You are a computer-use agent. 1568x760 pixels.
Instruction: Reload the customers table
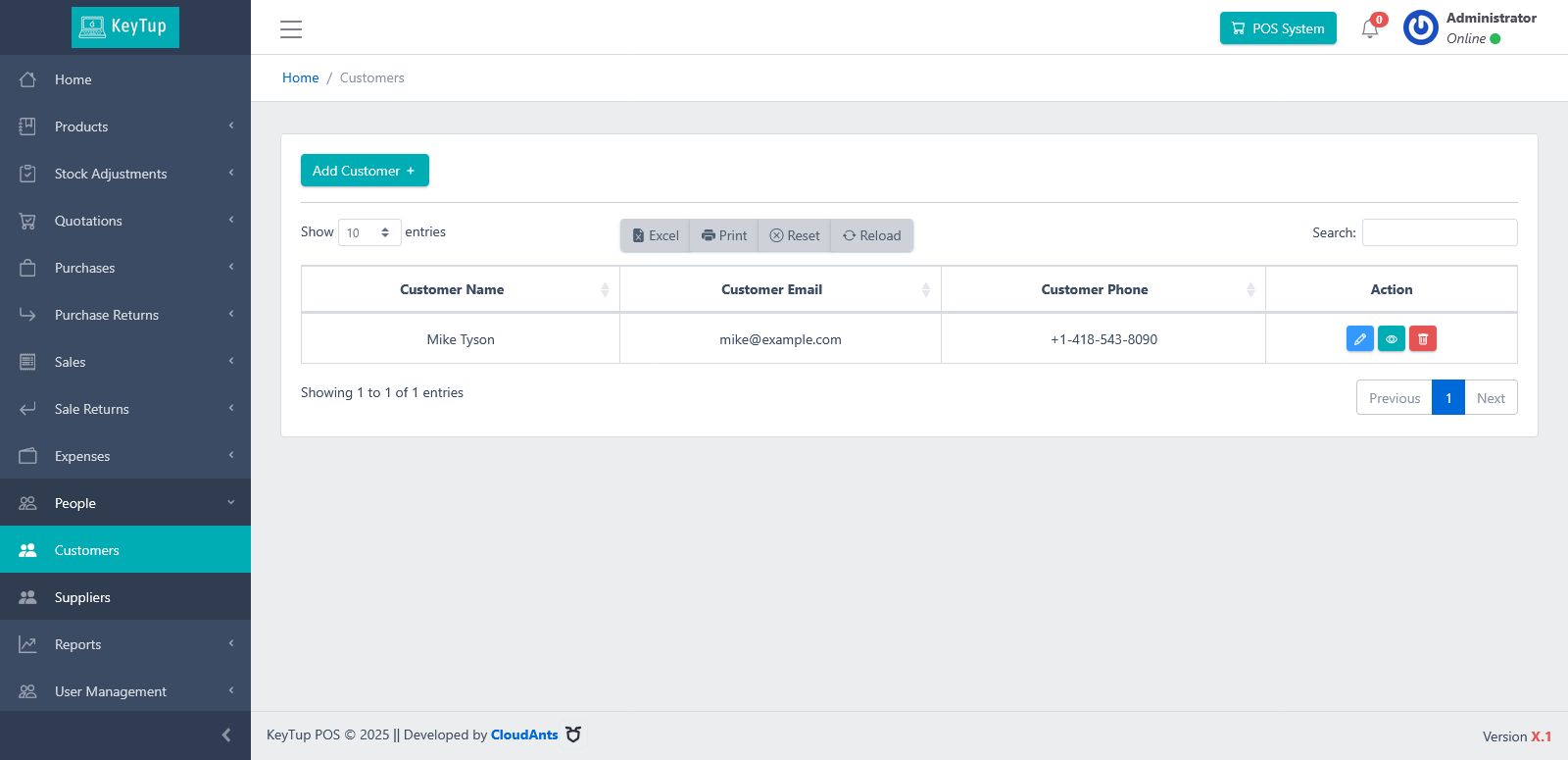pos(872,235)
